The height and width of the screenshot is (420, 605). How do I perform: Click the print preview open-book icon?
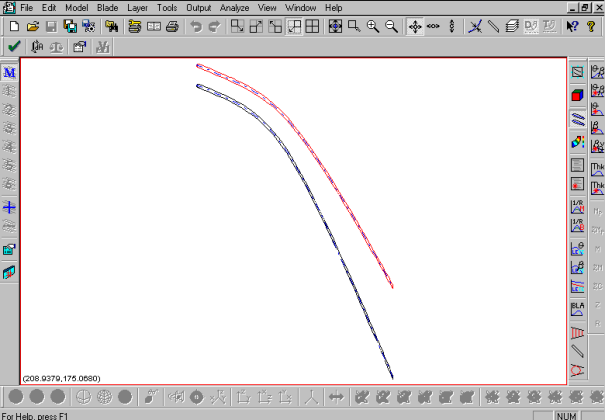tap(154, 26)
